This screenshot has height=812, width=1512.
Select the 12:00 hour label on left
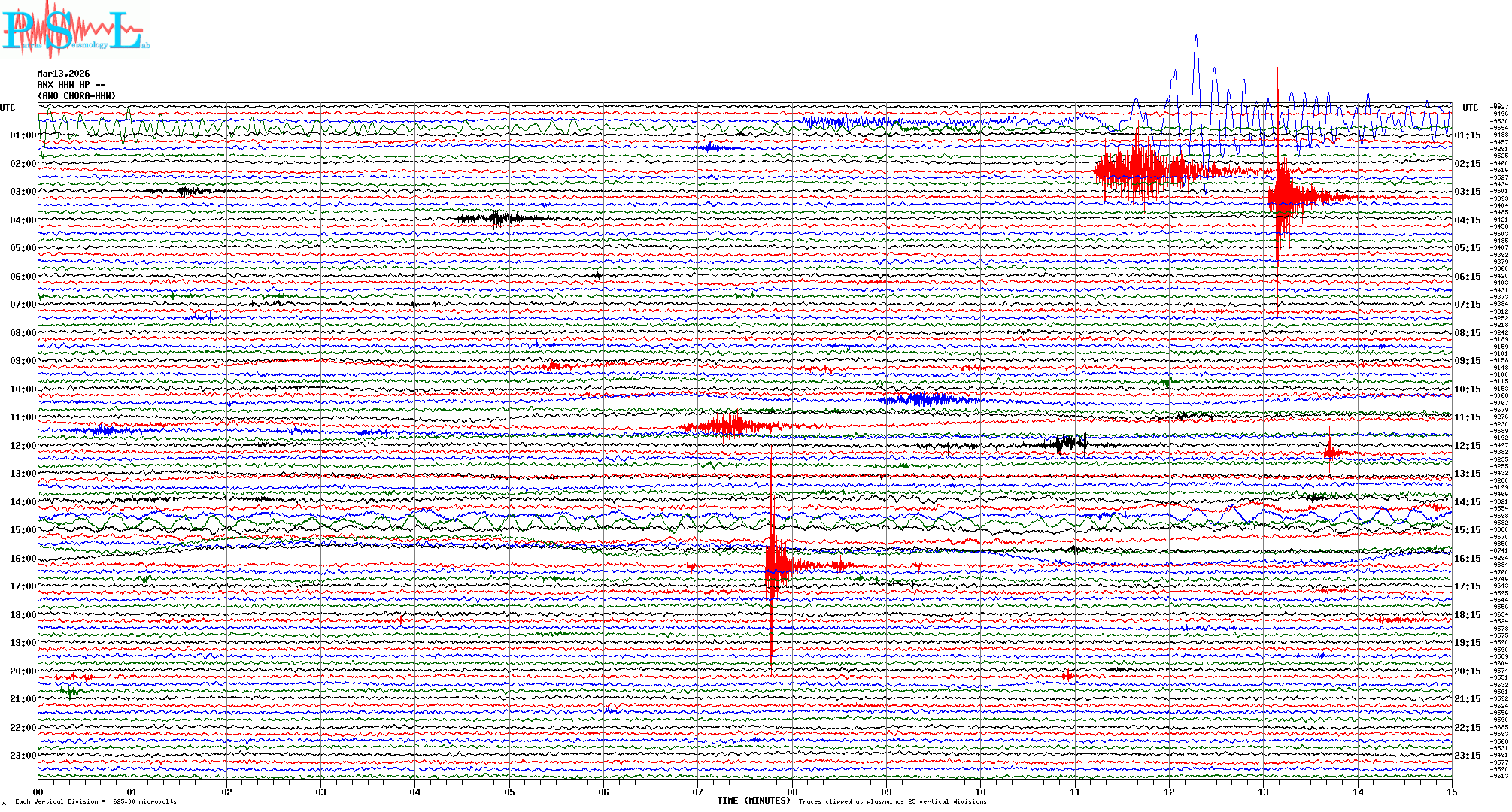(x=23, y=446)
